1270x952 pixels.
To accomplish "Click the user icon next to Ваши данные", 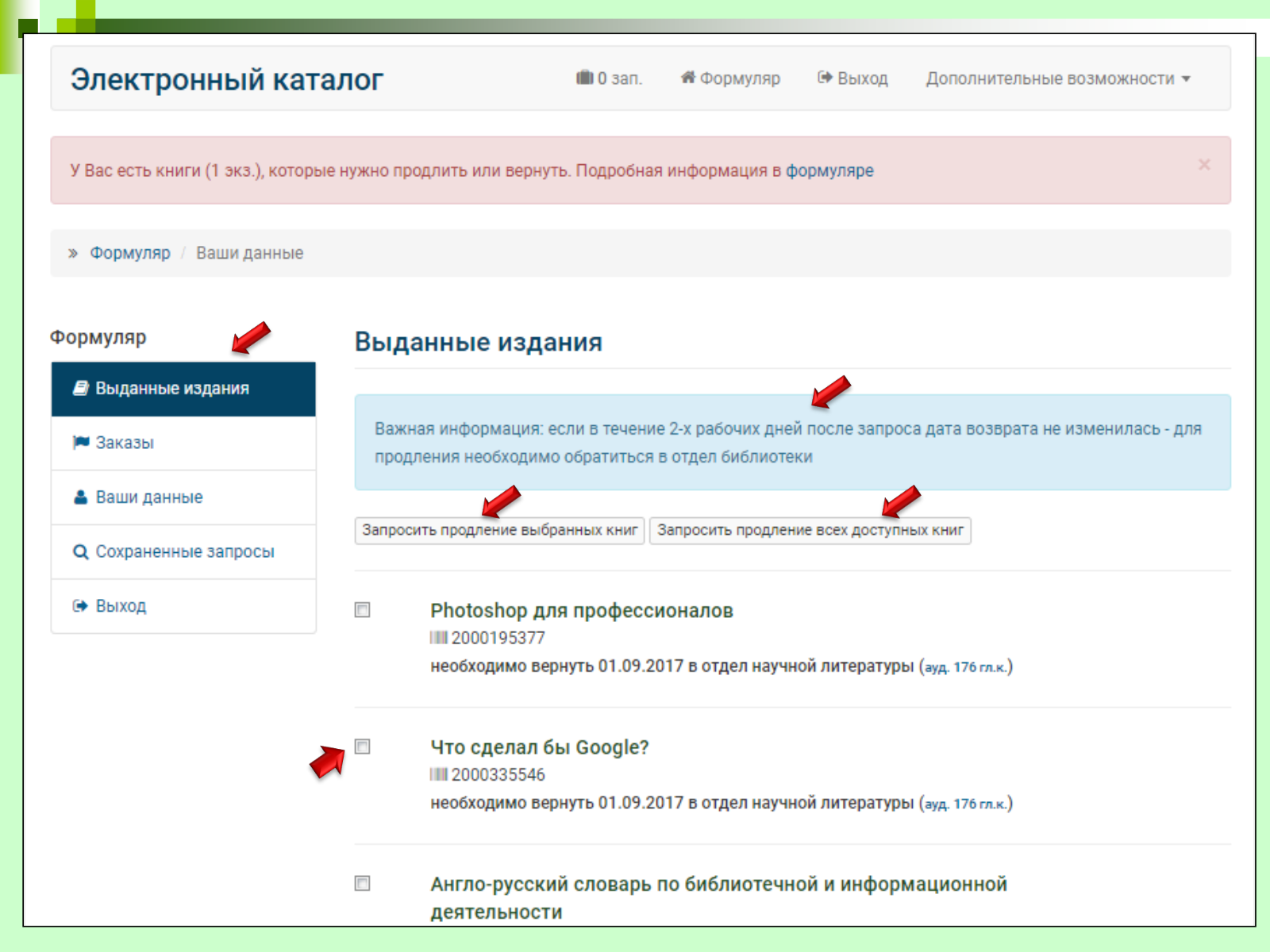I will point(80,497).
